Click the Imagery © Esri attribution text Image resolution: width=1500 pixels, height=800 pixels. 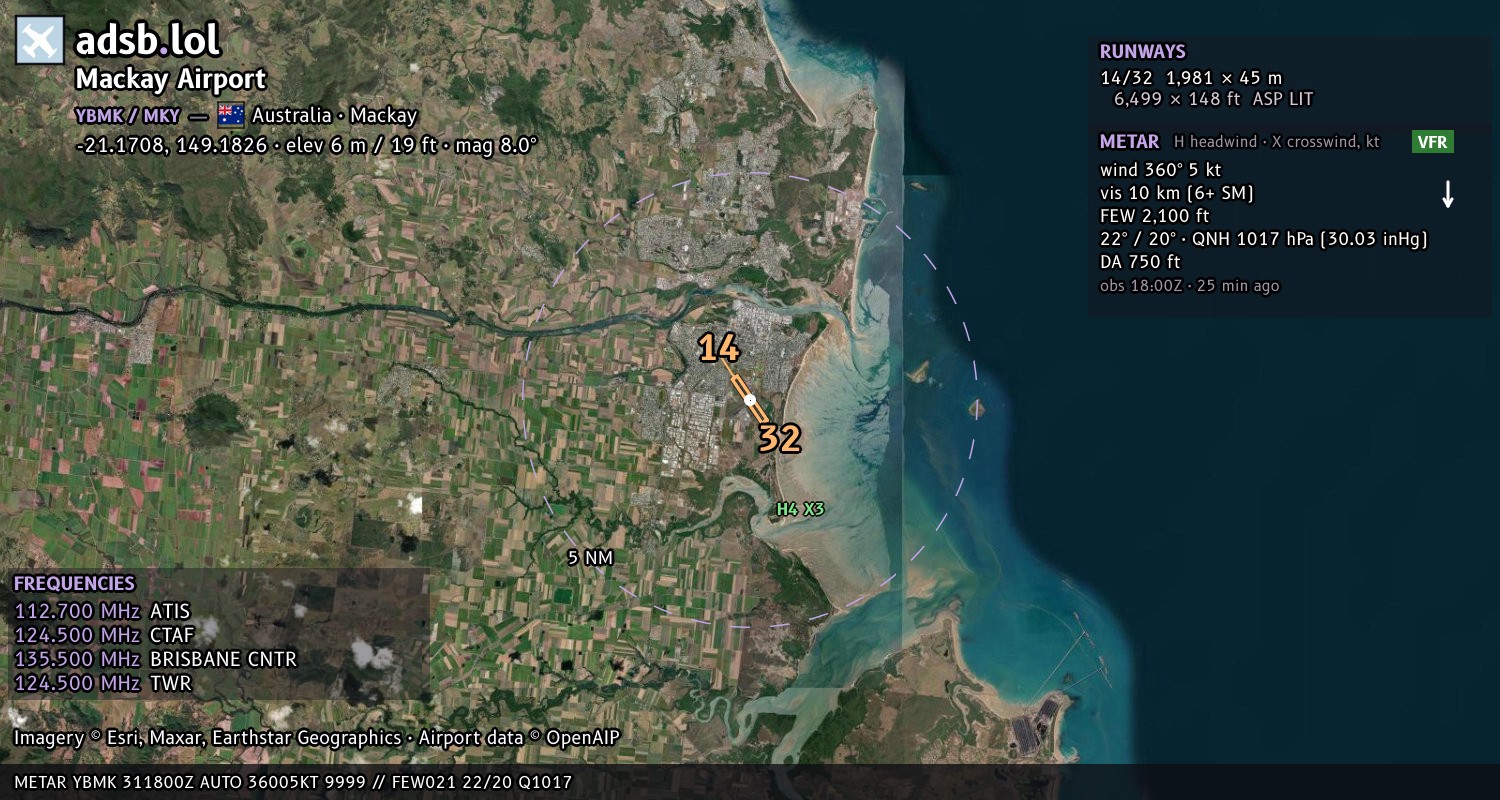point(317,738)
